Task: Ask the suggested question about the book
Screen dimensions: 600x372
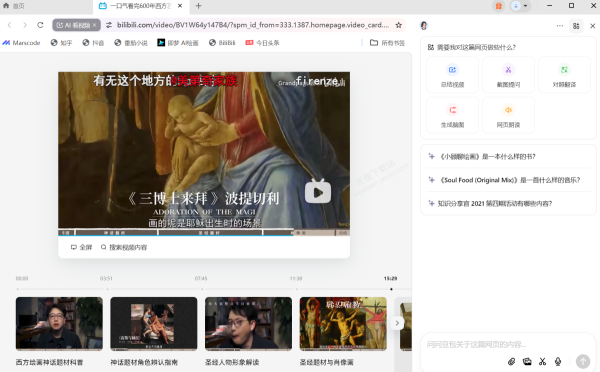Action: [x=508, y=157]
